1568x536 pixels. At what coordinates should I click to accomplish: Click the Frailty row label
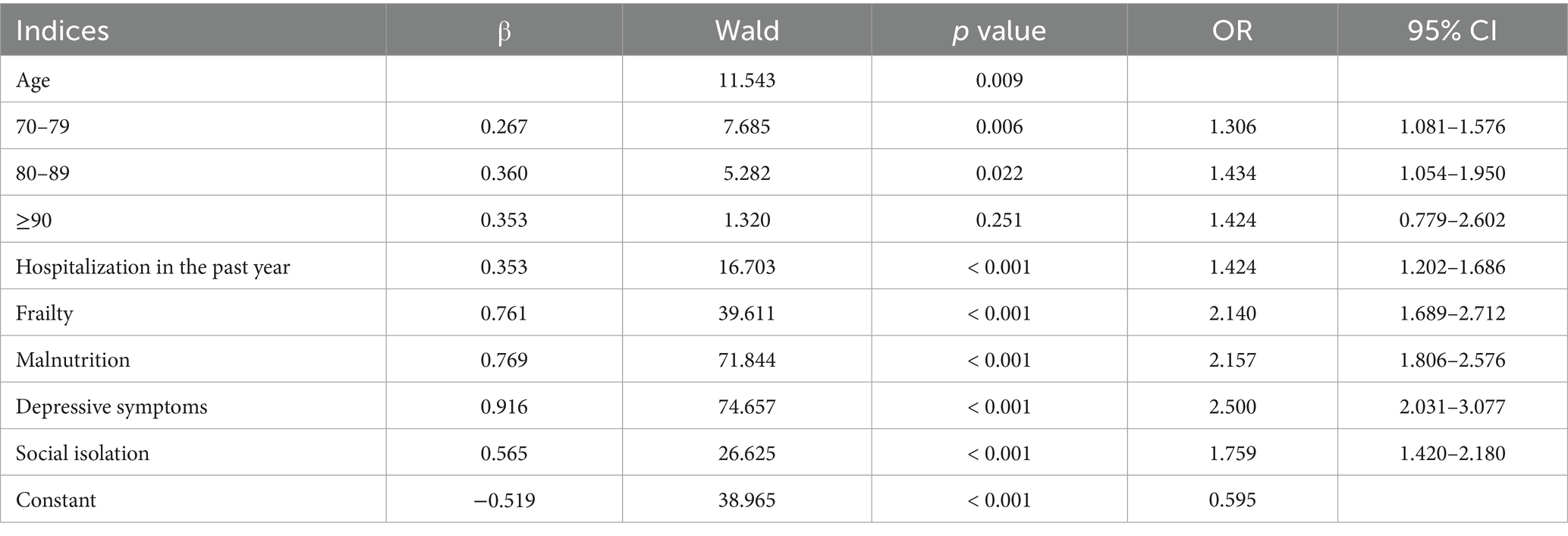point(44,314)
